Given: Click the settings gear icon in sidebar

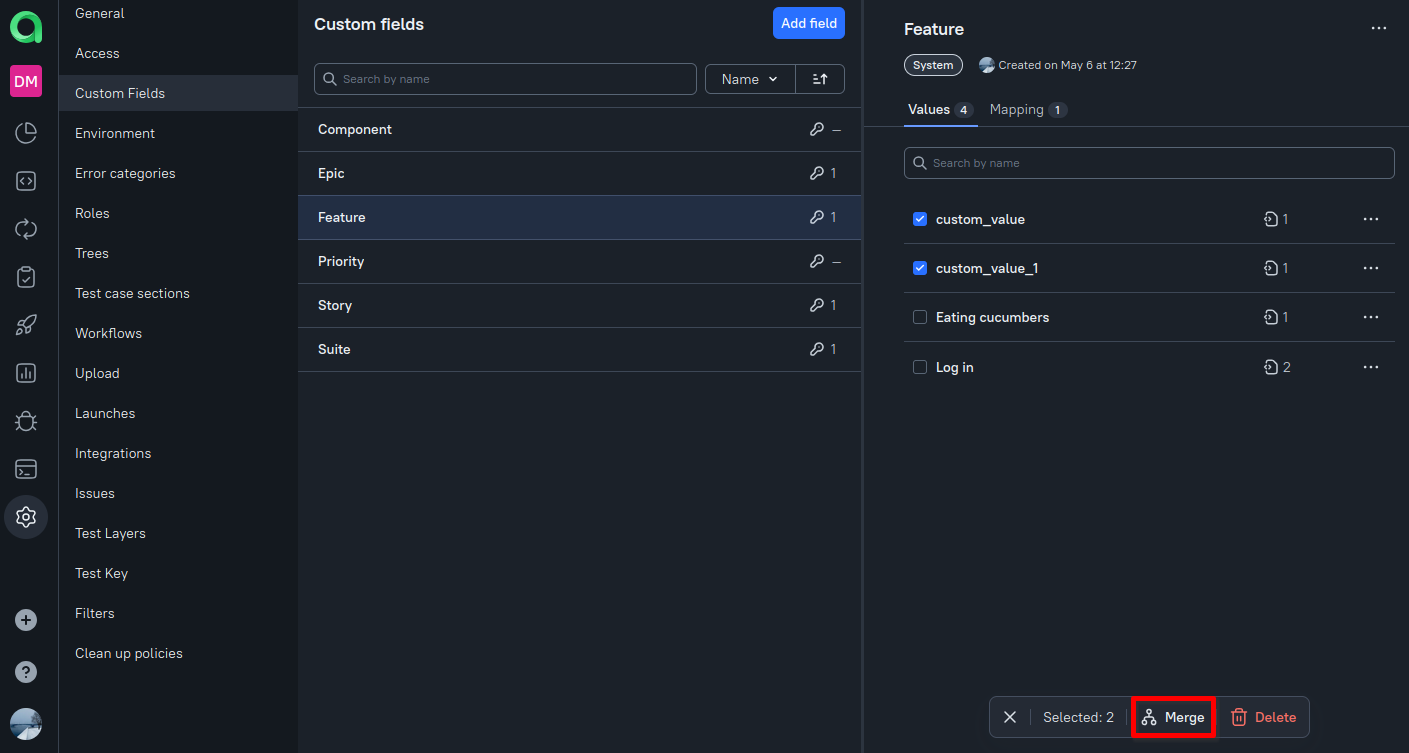Looking at the screenshot, I should pos(26,517).
